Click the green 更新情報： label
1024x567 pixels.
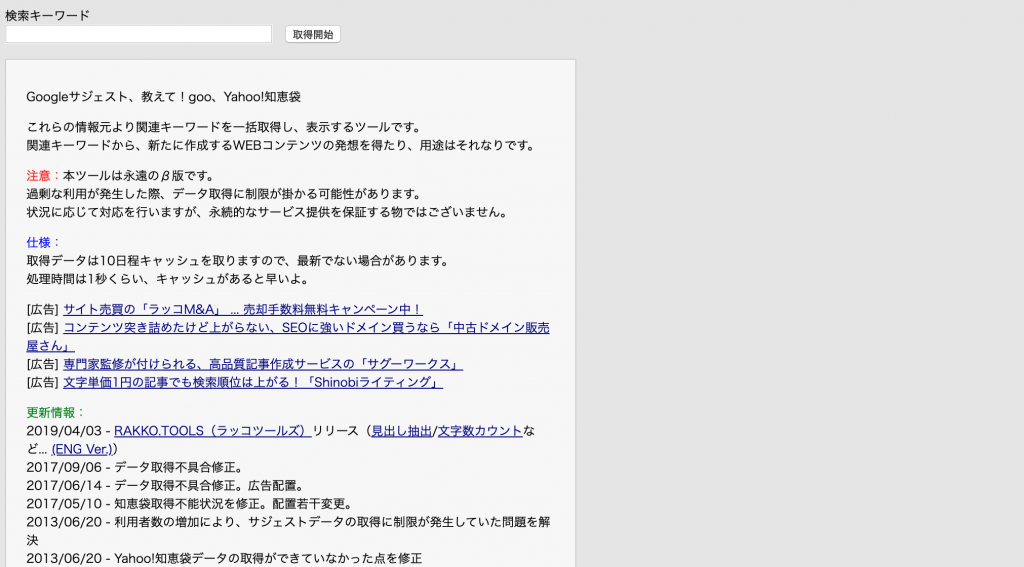(56, 412)
